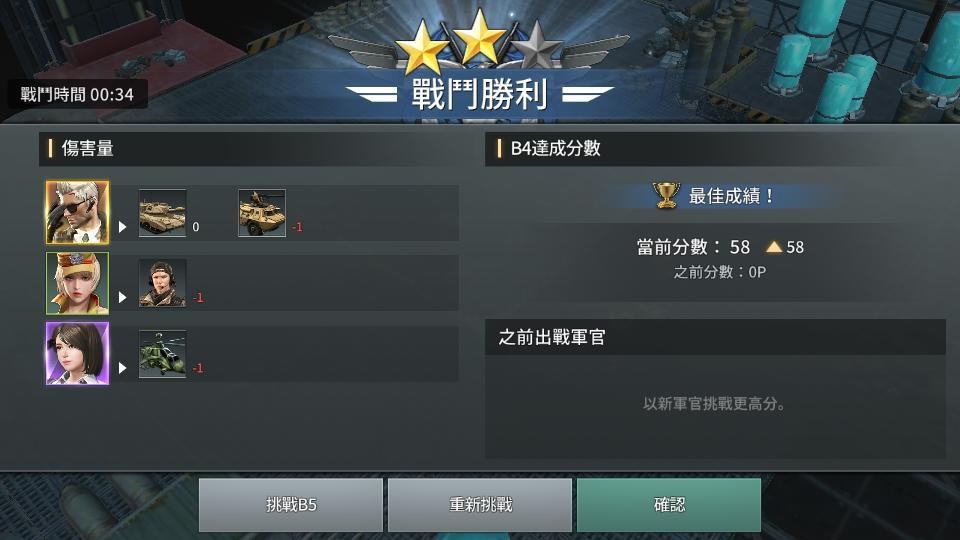
Task: Click the infantry soldier unit icon
Action: click(x=162, y=283)
